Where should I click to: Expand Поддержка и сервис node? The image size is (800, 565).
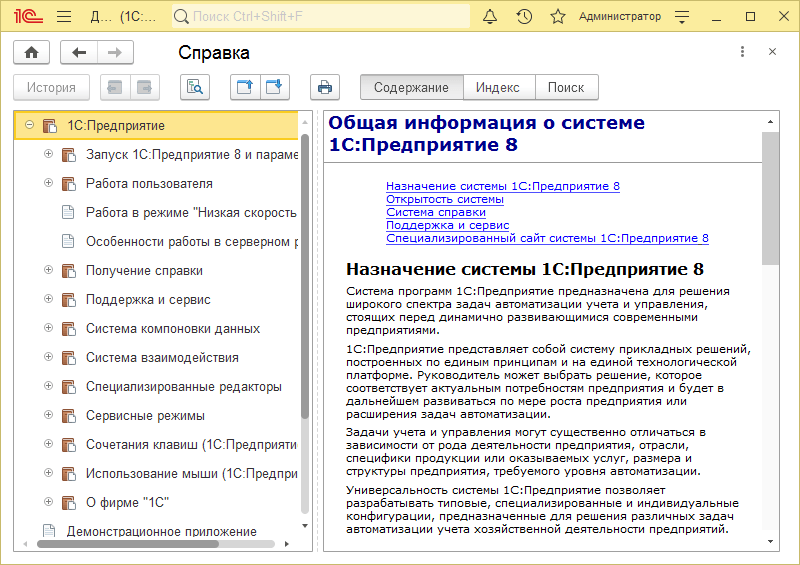point(48,299)
